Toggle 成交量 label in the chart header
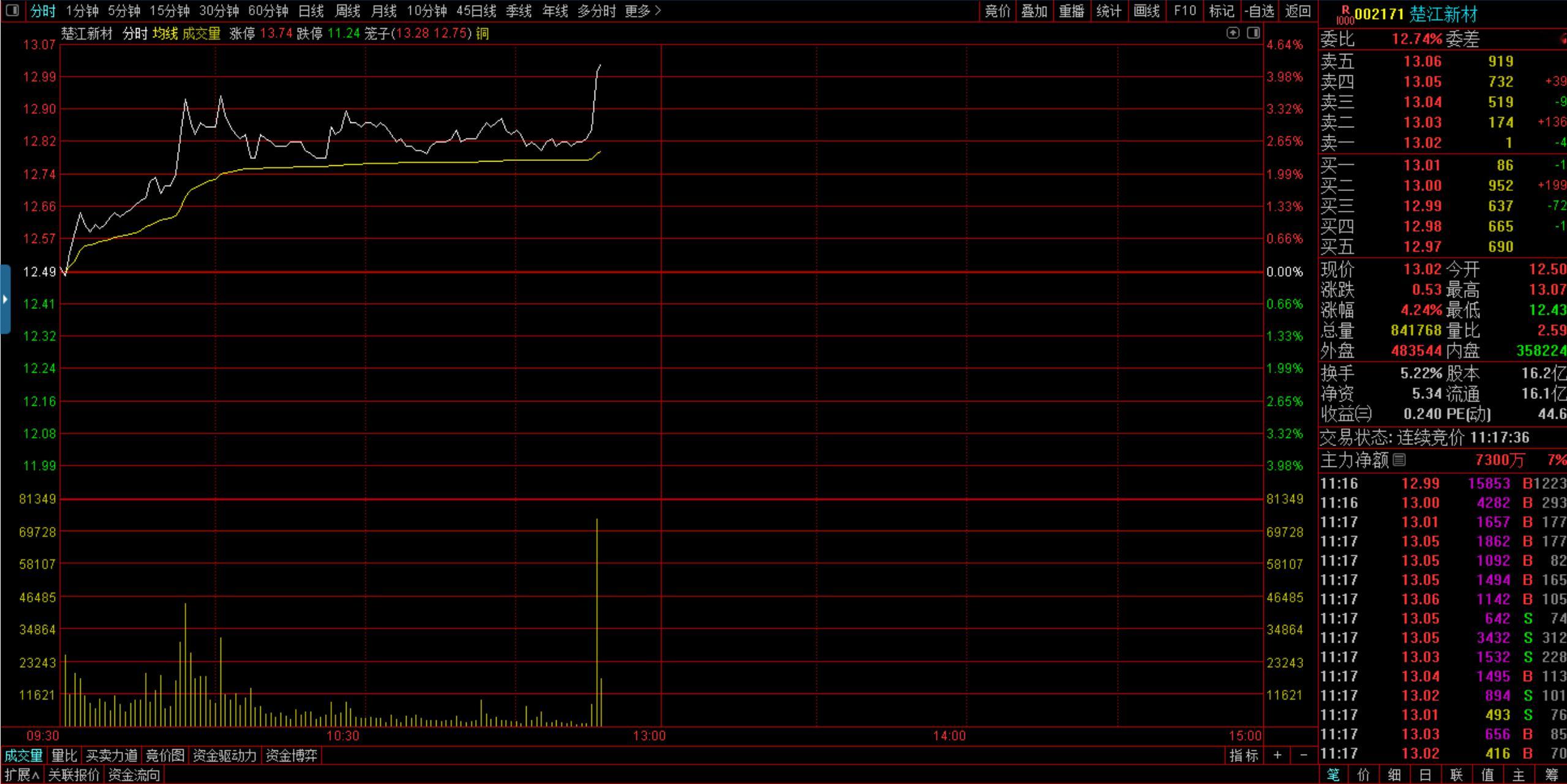The image size is (1567, 784). [x=201, y=34]
